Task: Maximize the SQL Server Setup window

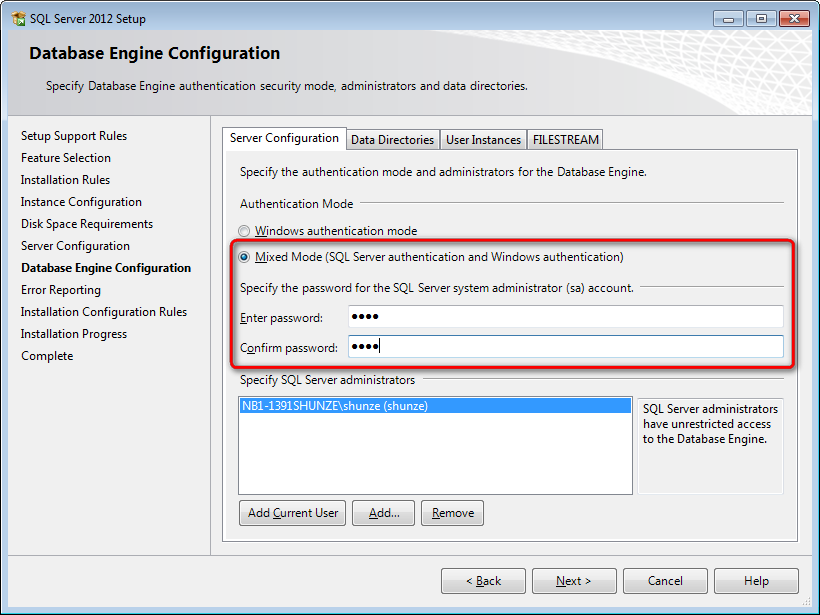Action: pos(761,19)
